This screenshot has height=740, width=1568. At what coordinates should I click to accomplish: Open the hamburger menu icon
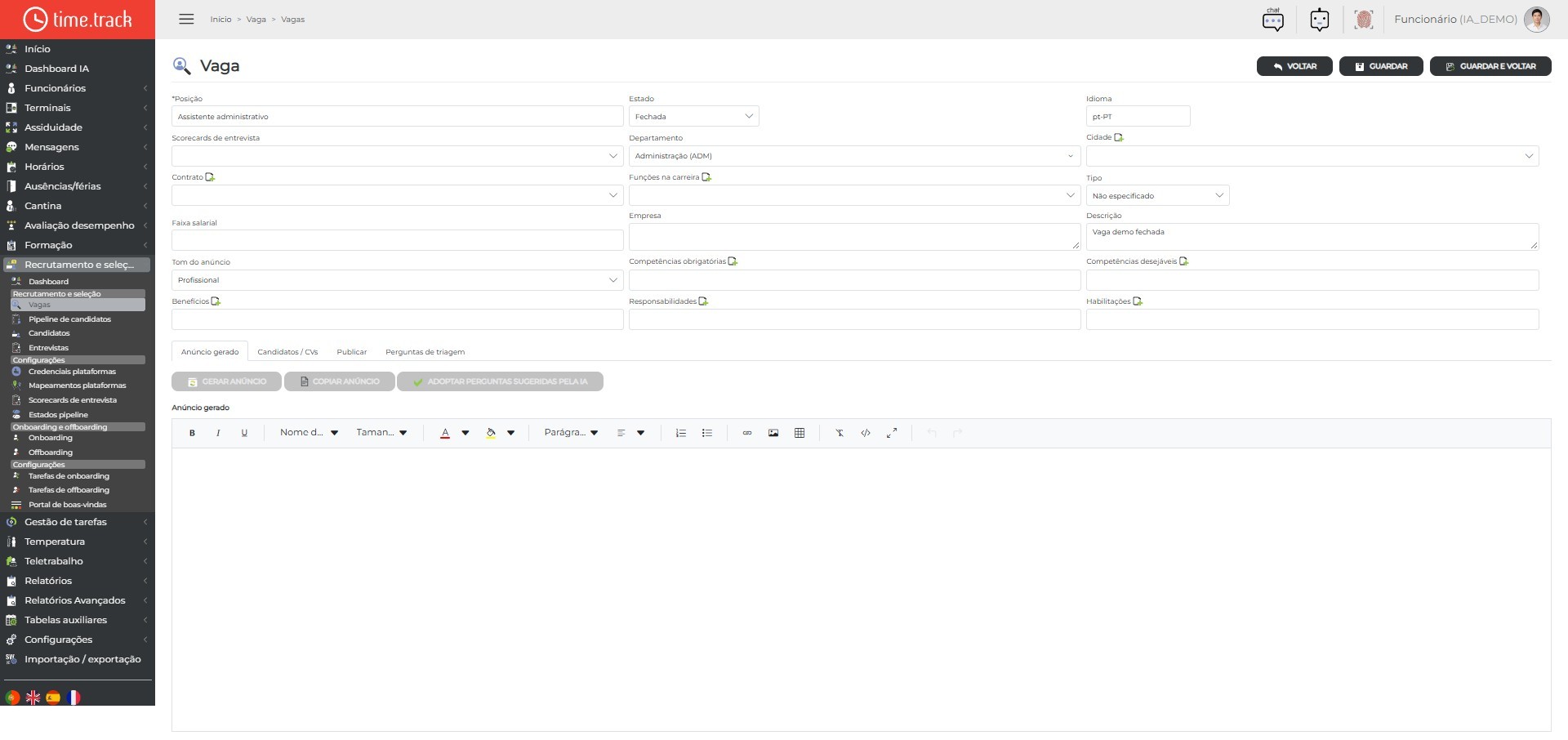point(186,19)
